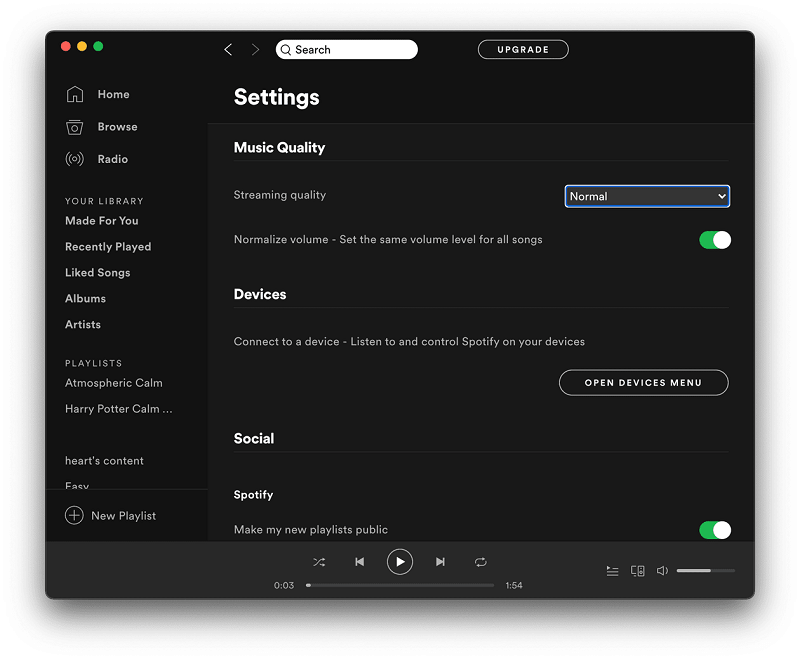
Task: Open the Radio section
Action: pos(112,159)
